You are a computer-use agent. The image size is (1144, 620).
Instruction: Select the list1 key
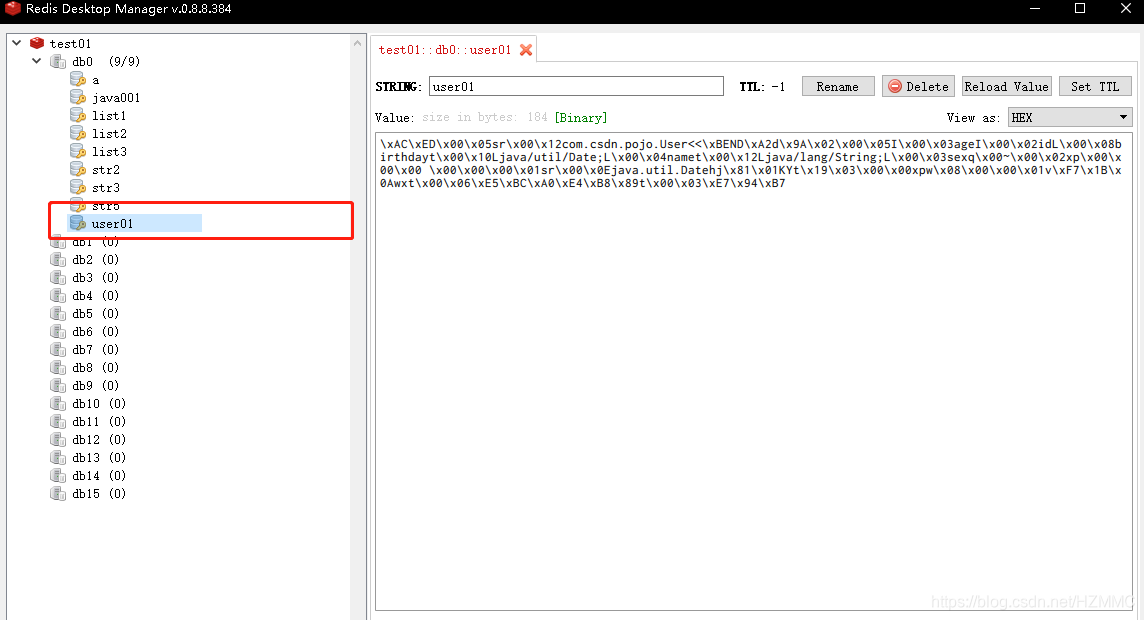click(109, 115)
